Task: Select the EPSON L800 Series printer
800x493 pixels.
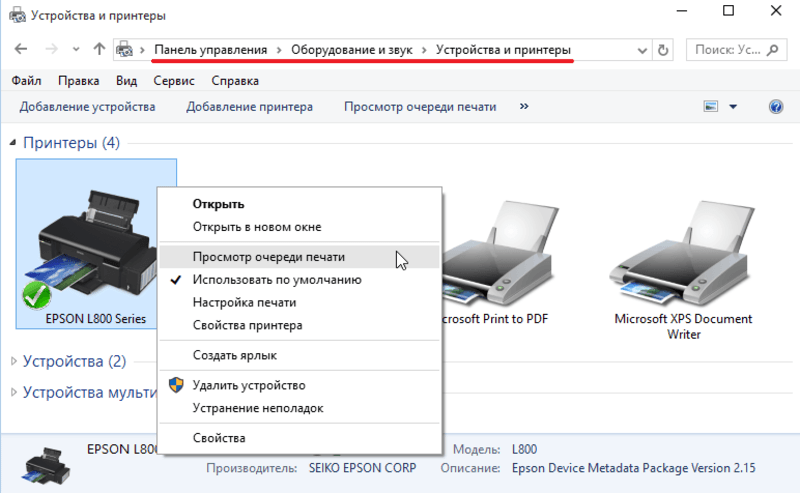Action: point(96,244)
